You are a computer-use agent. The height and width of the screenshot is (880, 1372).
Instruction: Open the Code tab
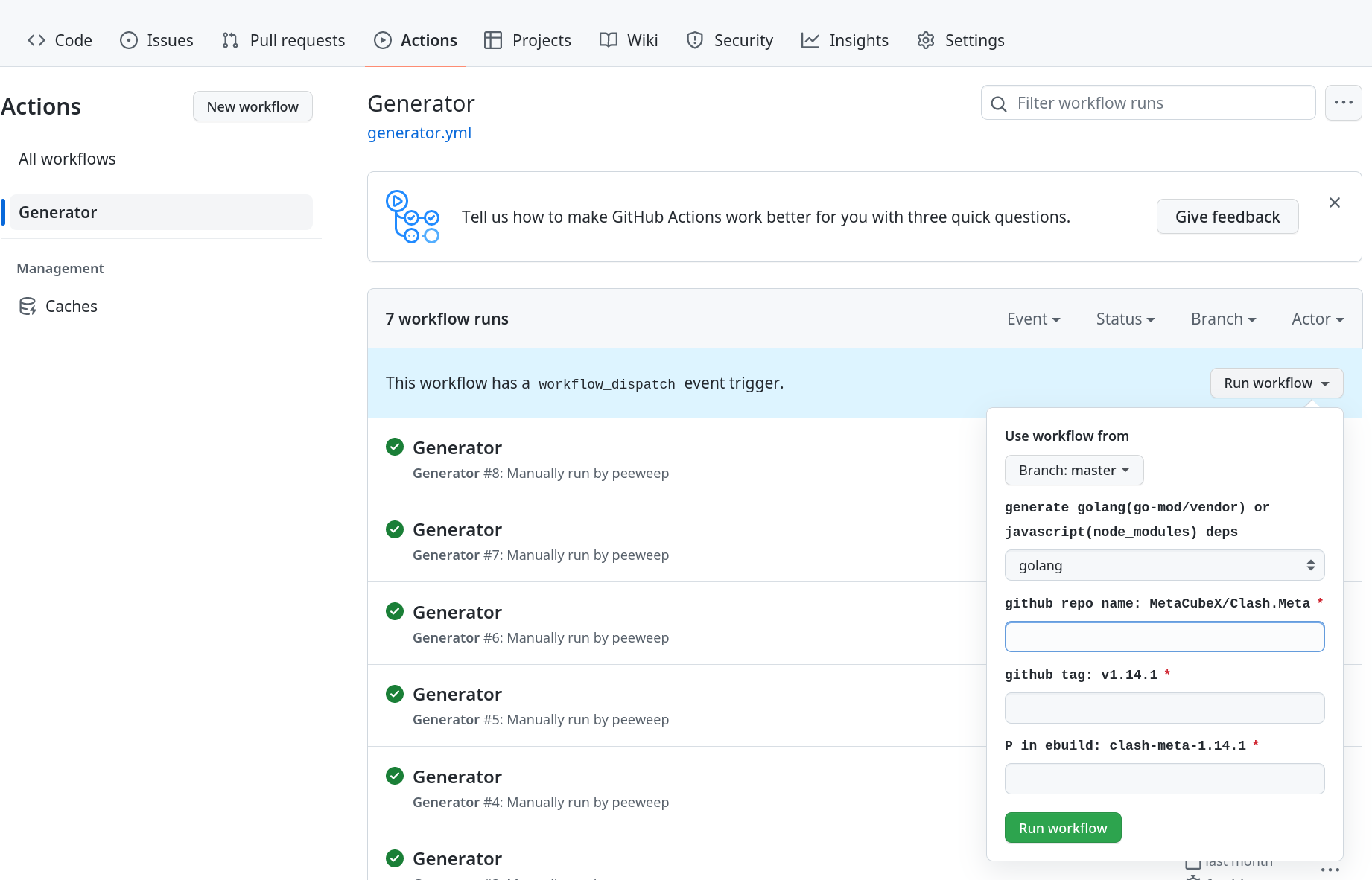[60, 40]
